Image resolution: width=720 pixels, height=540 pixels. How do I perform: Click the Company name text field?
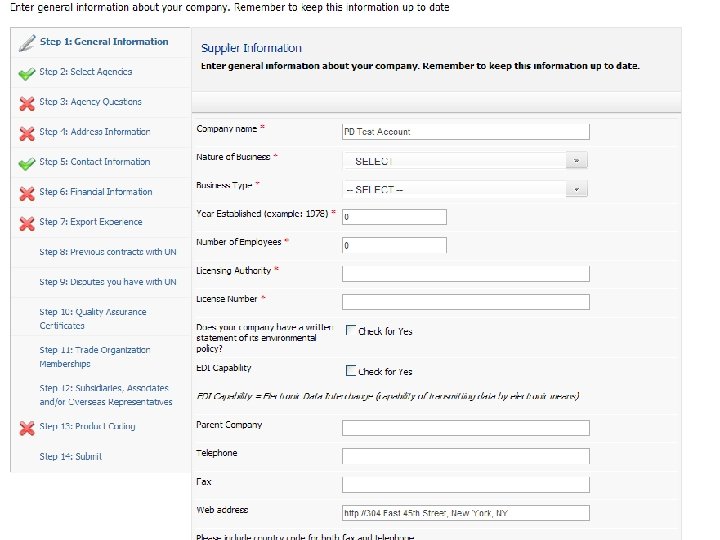(465, 131)
